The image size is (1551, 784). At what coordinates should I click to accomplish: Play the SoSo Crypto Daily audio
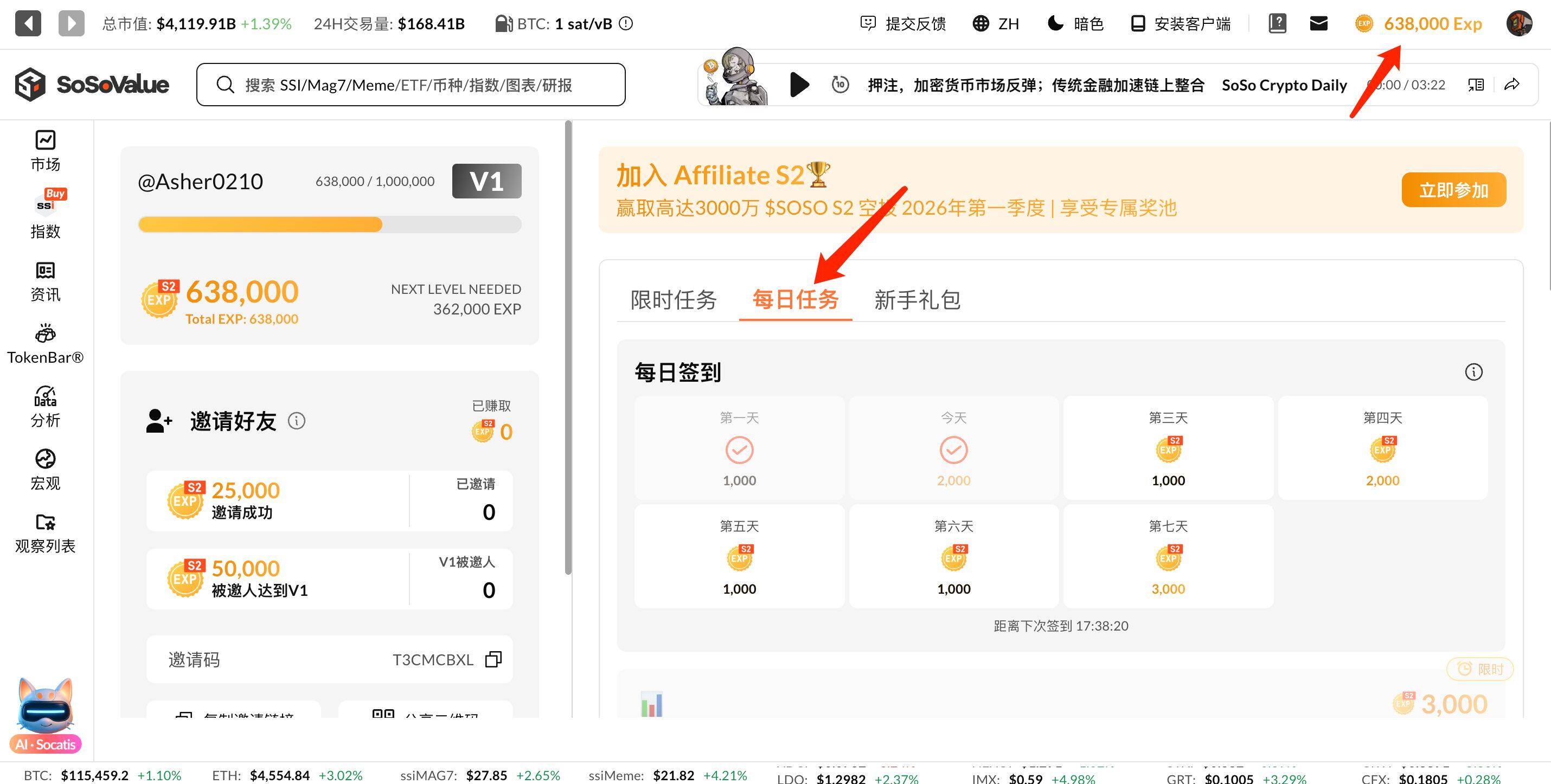799,84
